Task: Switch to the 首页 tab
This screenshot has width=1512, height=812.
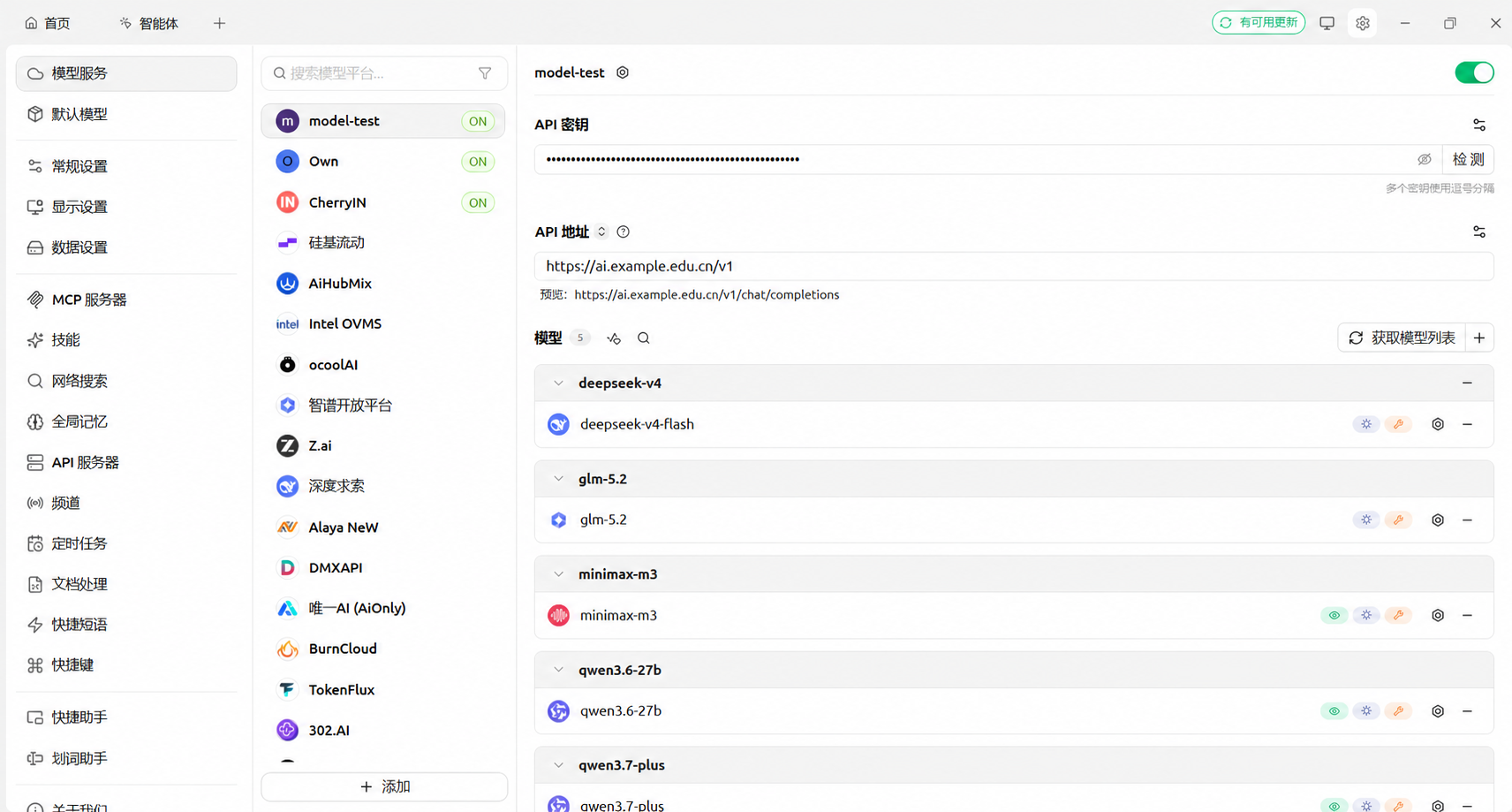Action: (x=48, y=23)
